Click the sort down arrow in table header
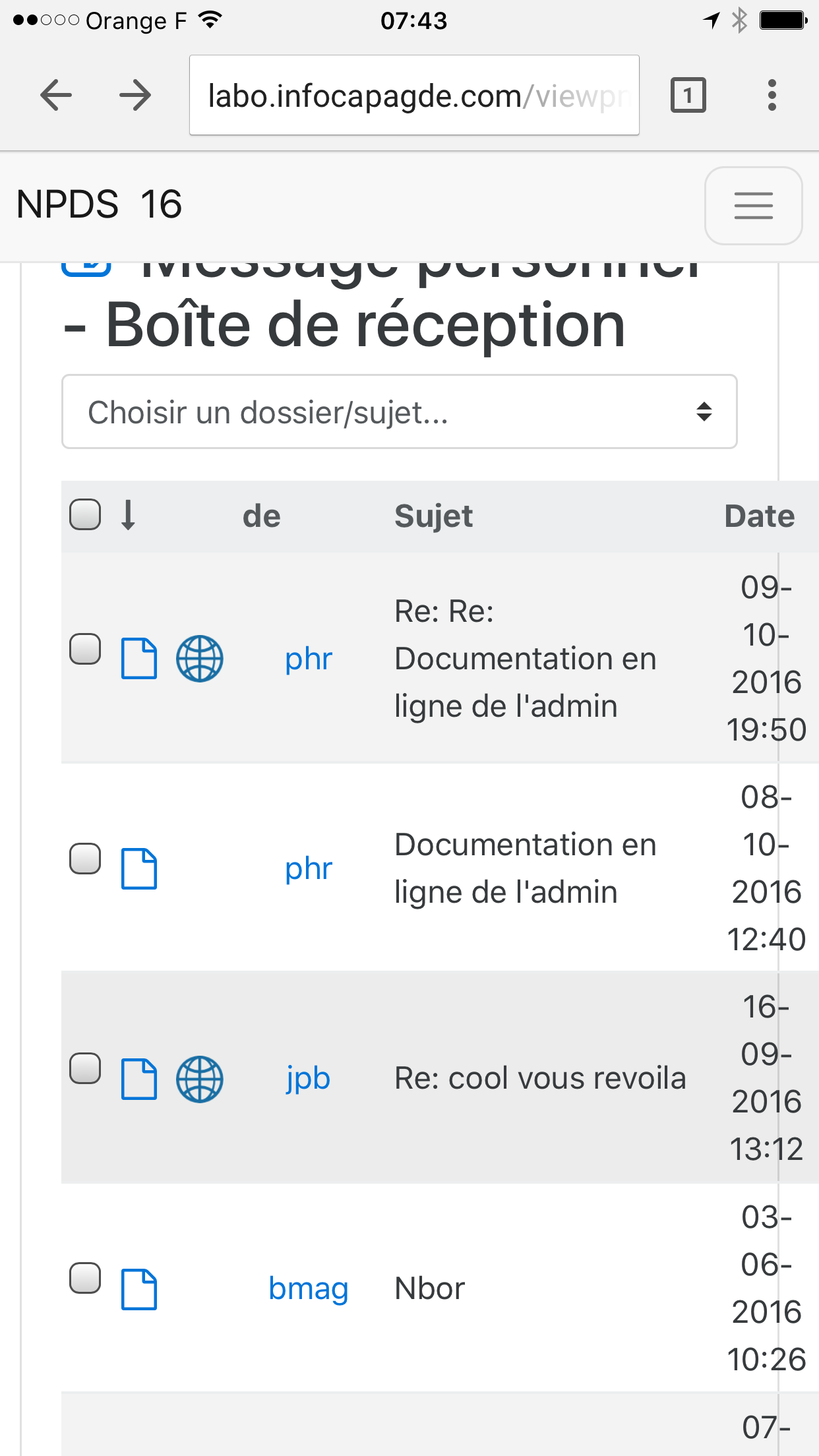819x1456 pixels. pyautogui.click(x=129, y=515)
